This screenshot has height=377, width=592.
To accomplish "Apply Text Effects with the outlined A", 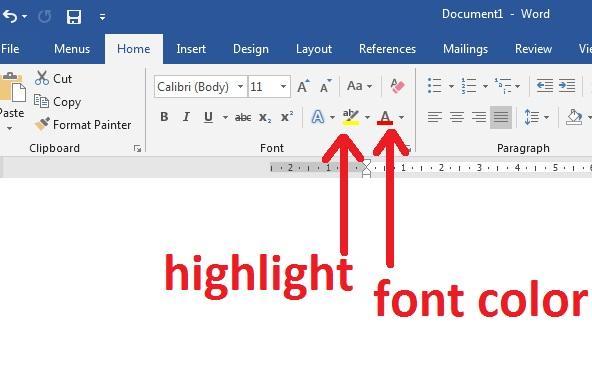I will tap(318, 117).
